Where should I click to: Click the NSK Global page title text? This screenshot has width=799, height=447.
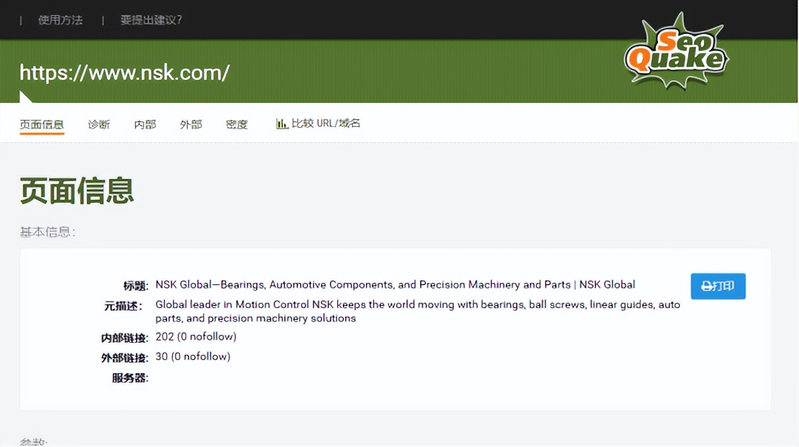[395, 285]
